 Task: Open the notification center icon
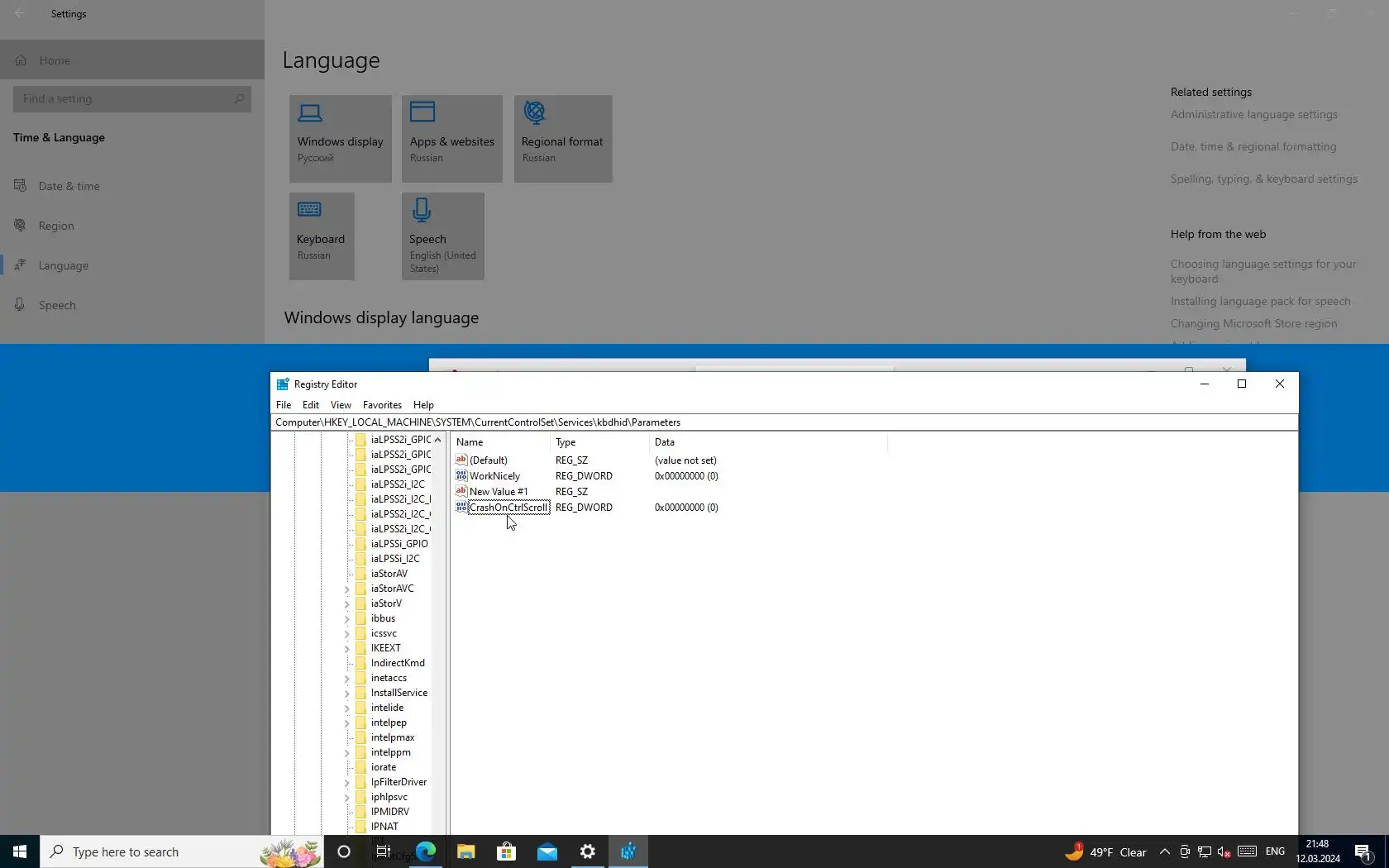coord(1363,851)
